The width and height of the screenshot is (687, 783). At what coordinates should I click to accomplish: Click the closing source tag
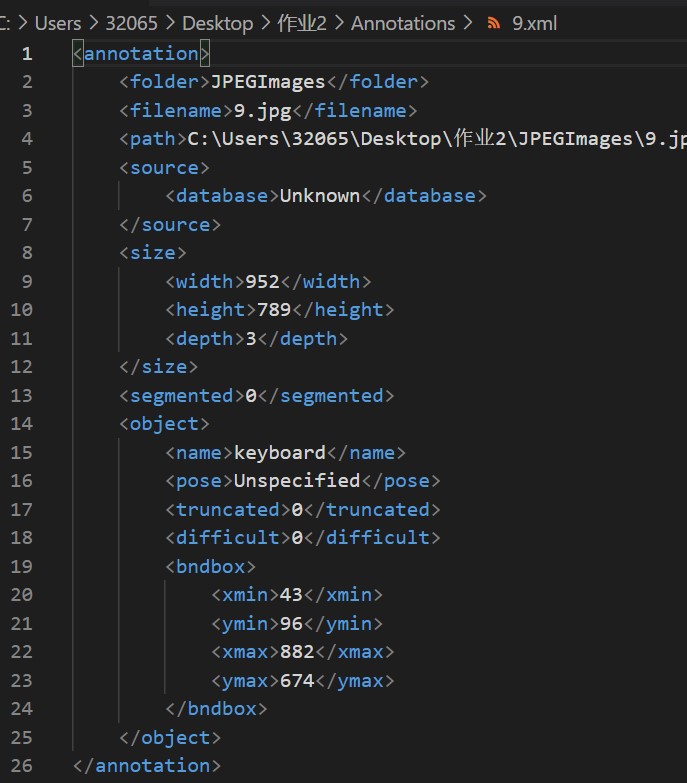pyautogui.click(x=170, y=224)
